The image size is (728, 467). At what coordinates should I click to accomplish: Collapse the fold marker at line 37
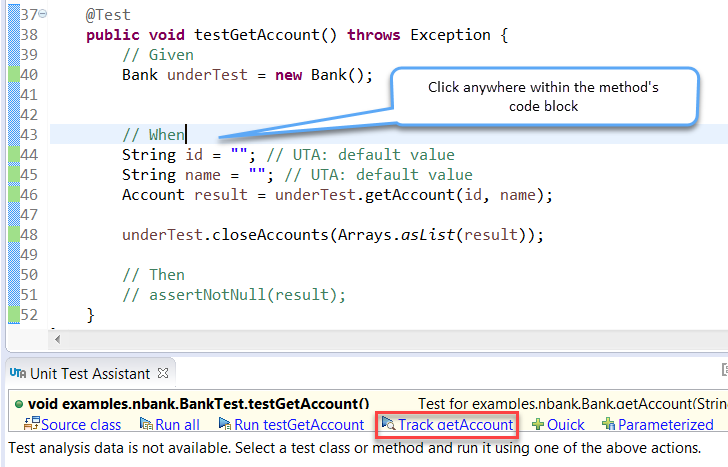43,14
